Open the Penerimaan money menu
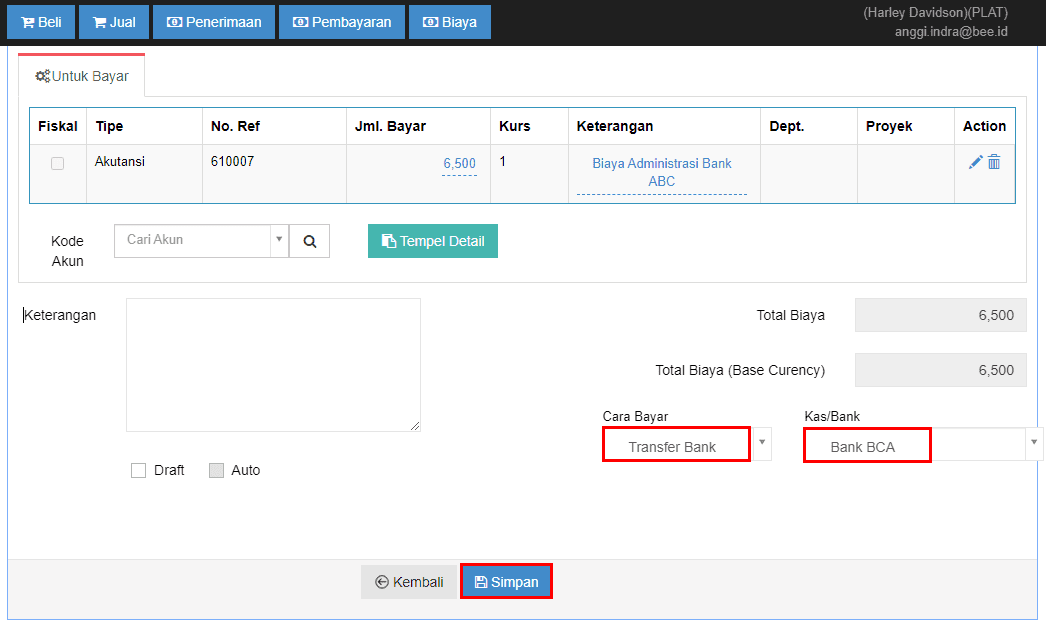 214,22
